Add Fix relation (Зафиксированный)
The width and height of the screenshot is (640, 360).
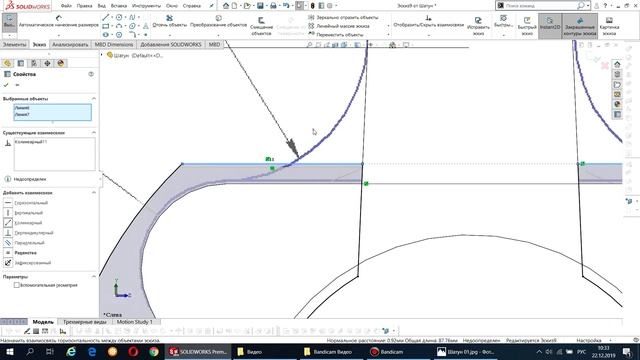coord(28,263)
